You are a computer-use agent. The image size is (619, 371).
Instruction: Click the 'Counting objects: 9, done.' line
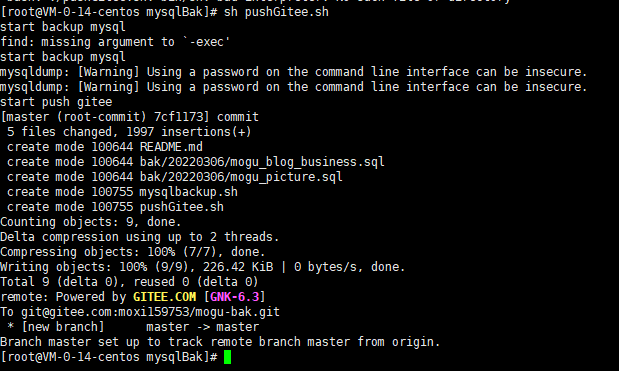click(90, 222)
